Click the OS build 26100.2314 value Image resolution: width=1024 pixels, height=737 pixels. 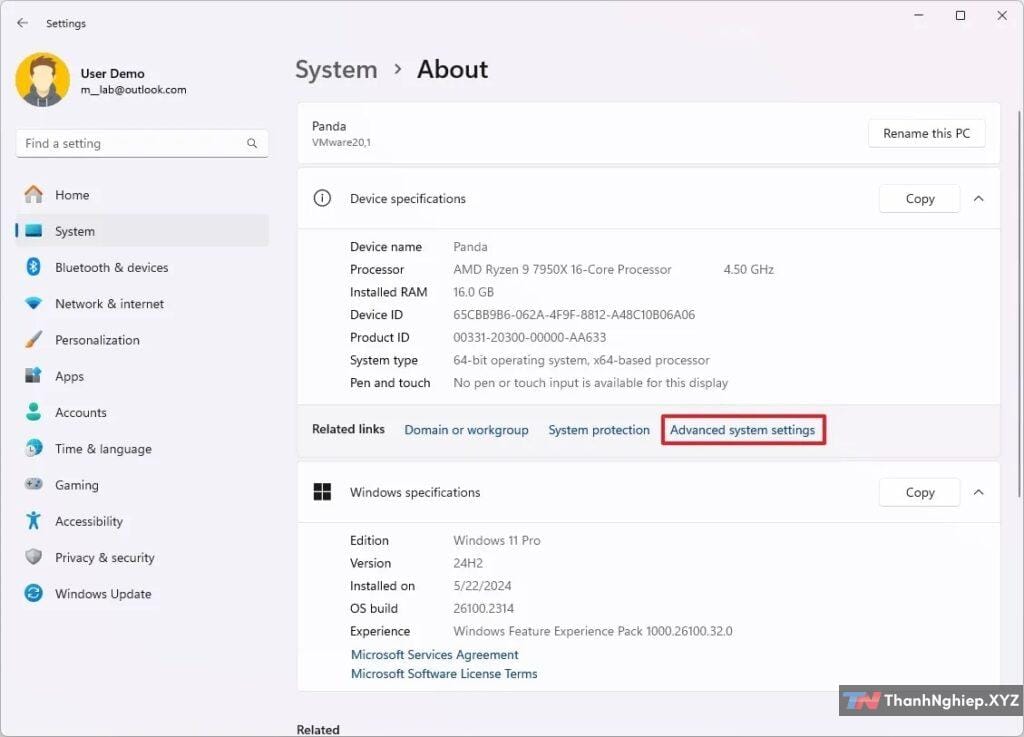click(x=483, y=608)
